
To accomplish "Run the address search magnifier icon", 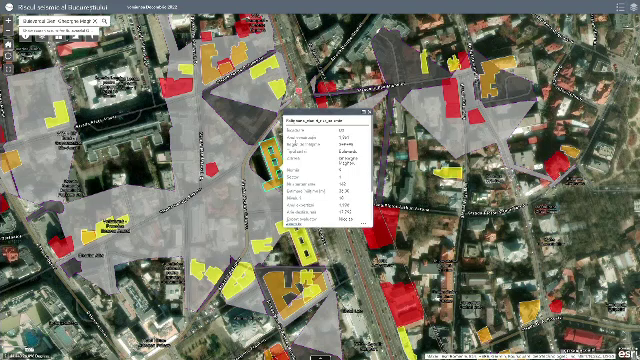I will point(104,21).
